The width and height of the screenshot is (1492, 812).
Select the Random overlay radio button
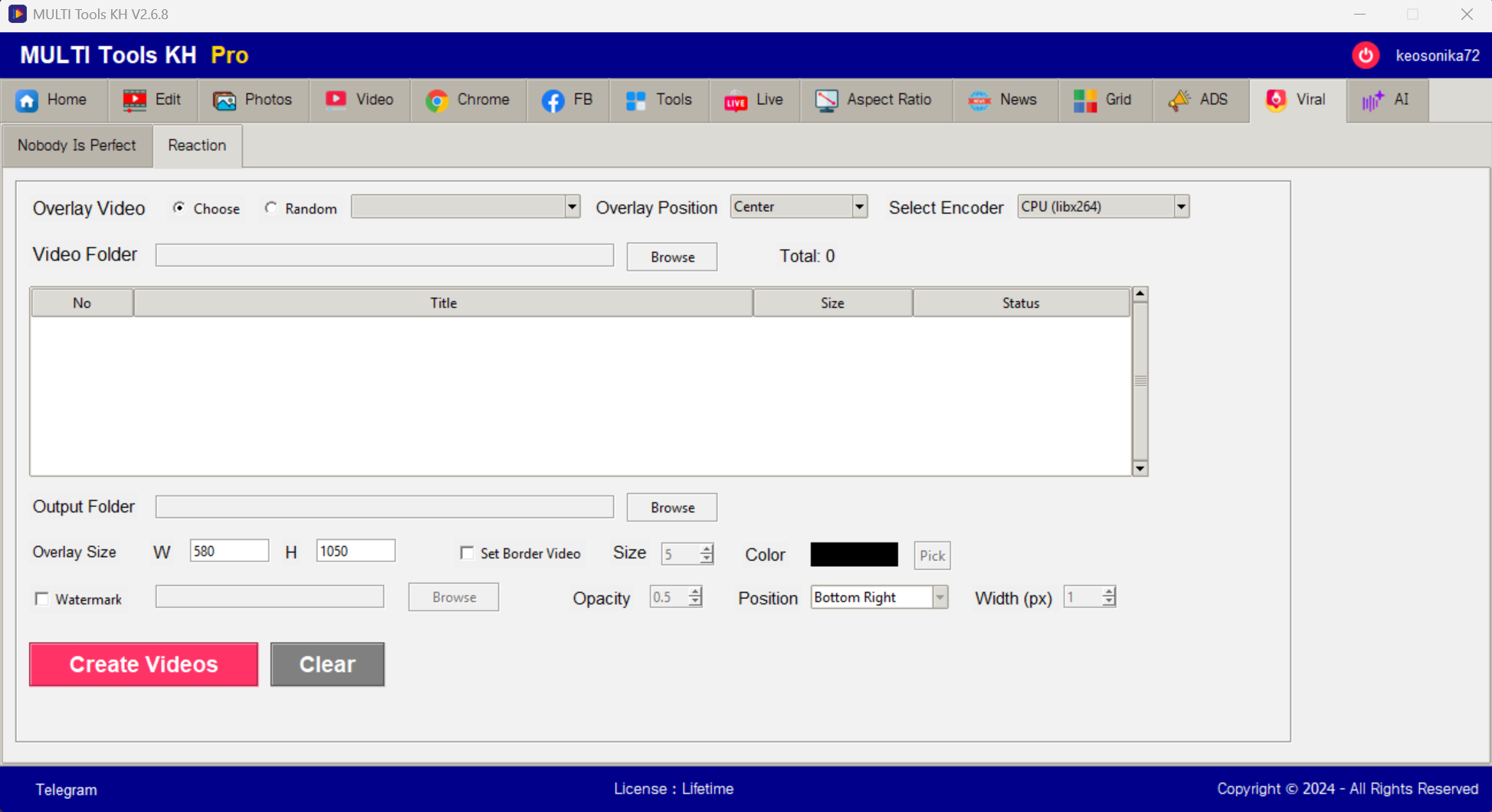[271, 208]
